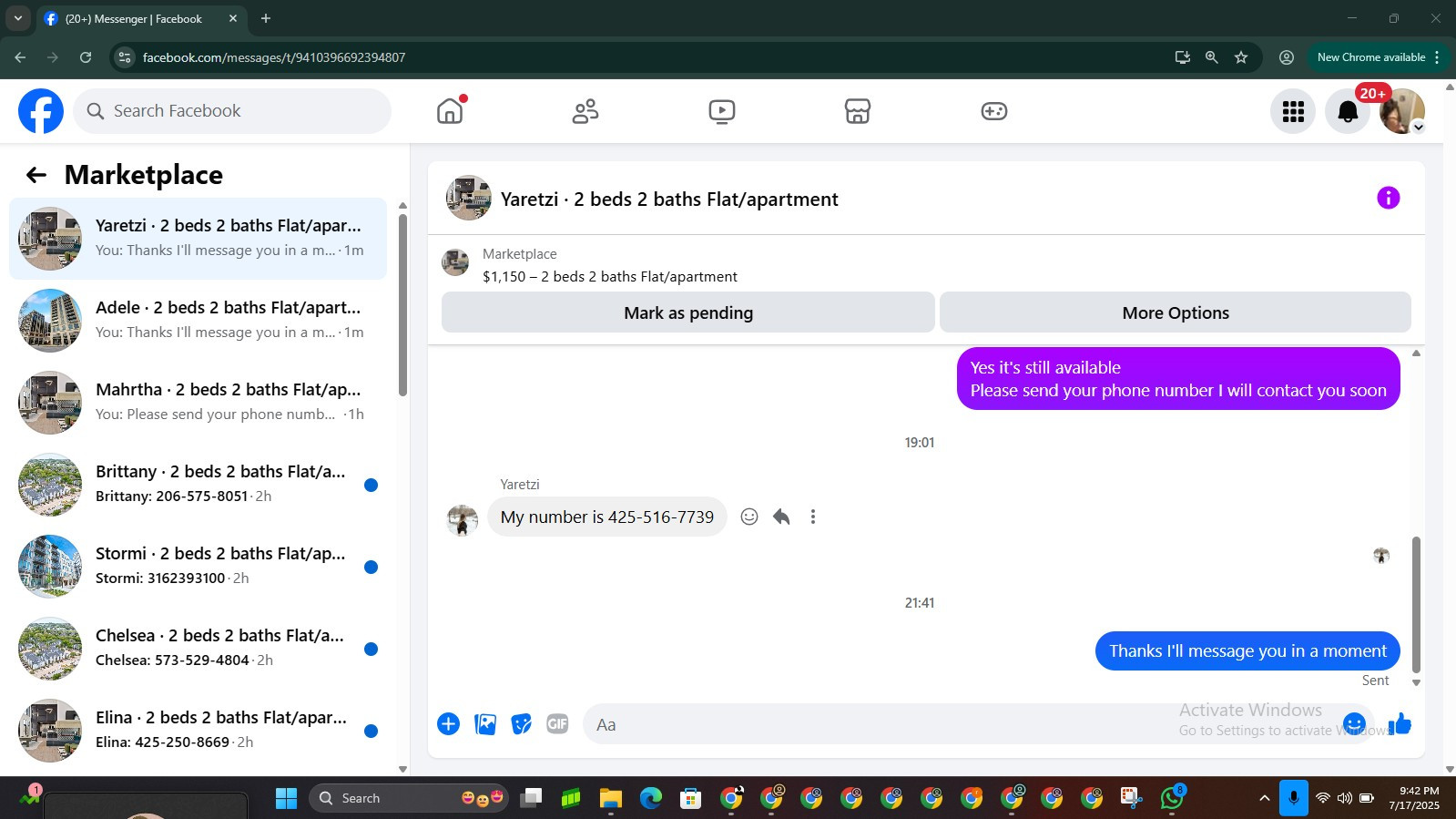Open account profile picture menu

[x=1402, y=111]
